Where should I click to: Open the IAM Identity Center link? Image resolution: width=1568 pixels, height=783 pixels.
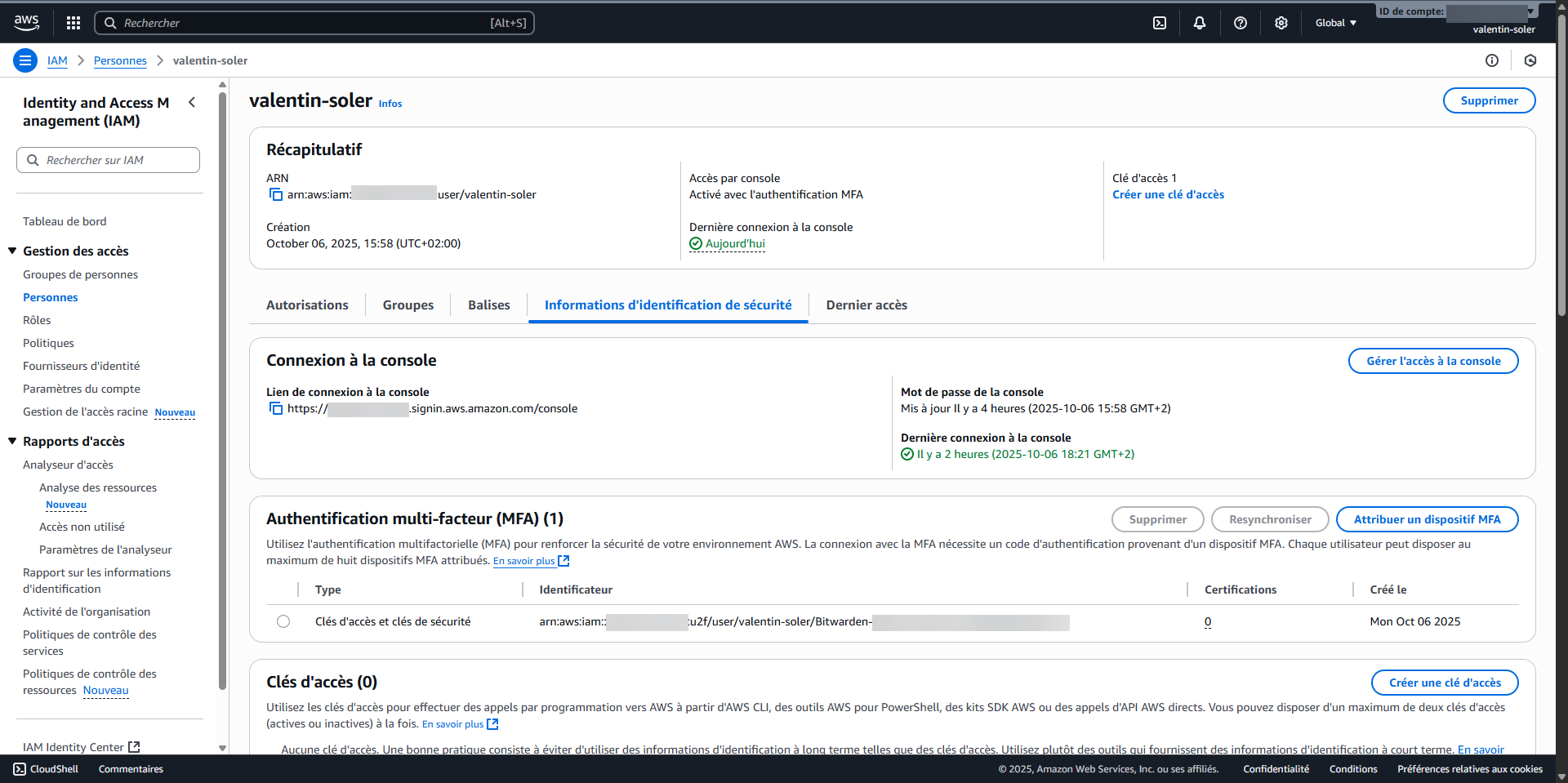click(x=75, y=746)
